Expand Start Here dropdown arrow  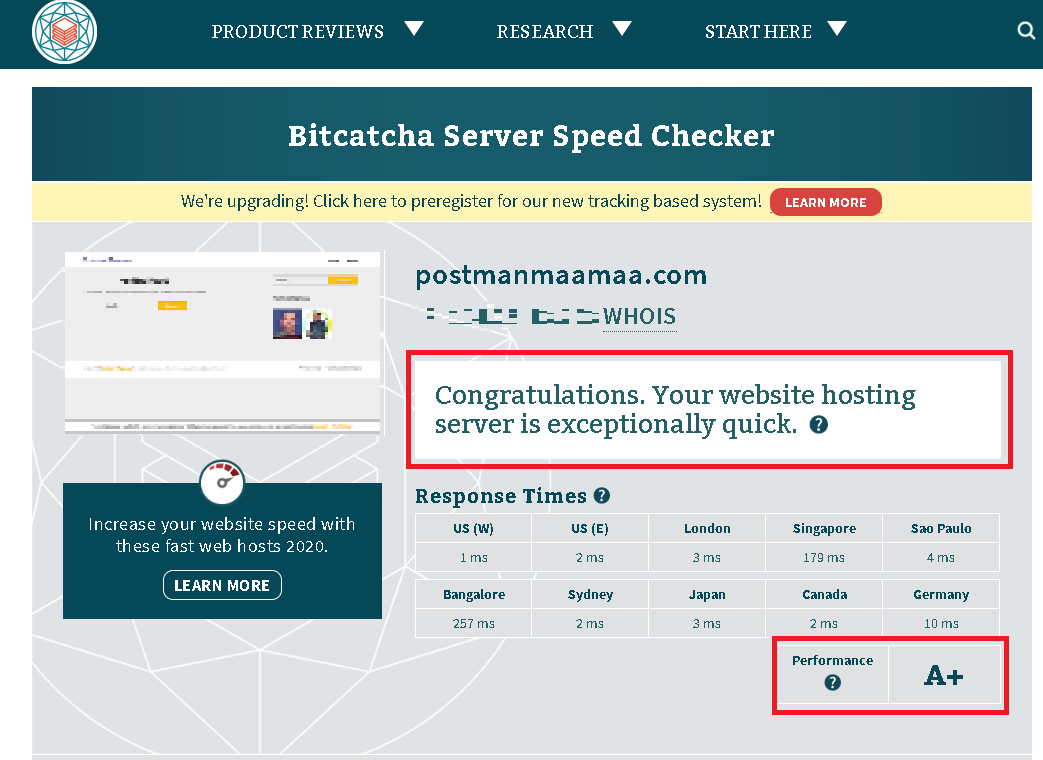837,29
